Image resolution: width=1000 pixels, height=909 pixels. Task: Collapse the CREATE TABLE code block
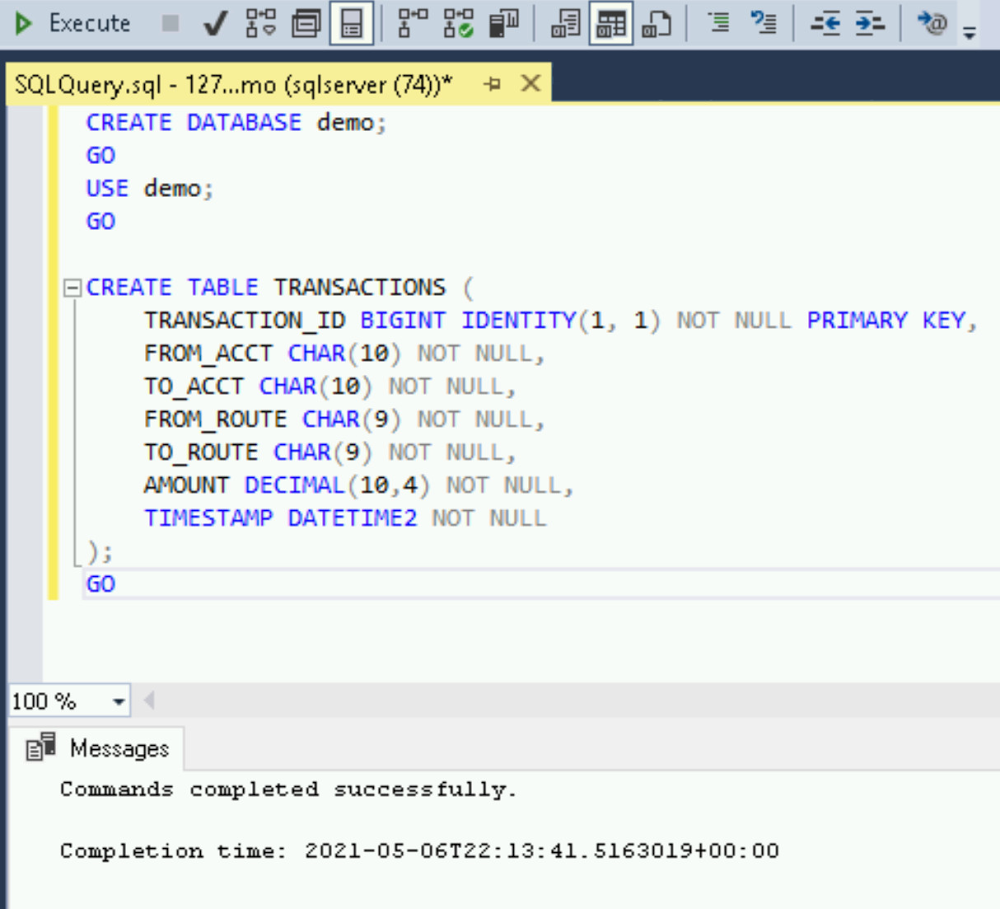73,288
